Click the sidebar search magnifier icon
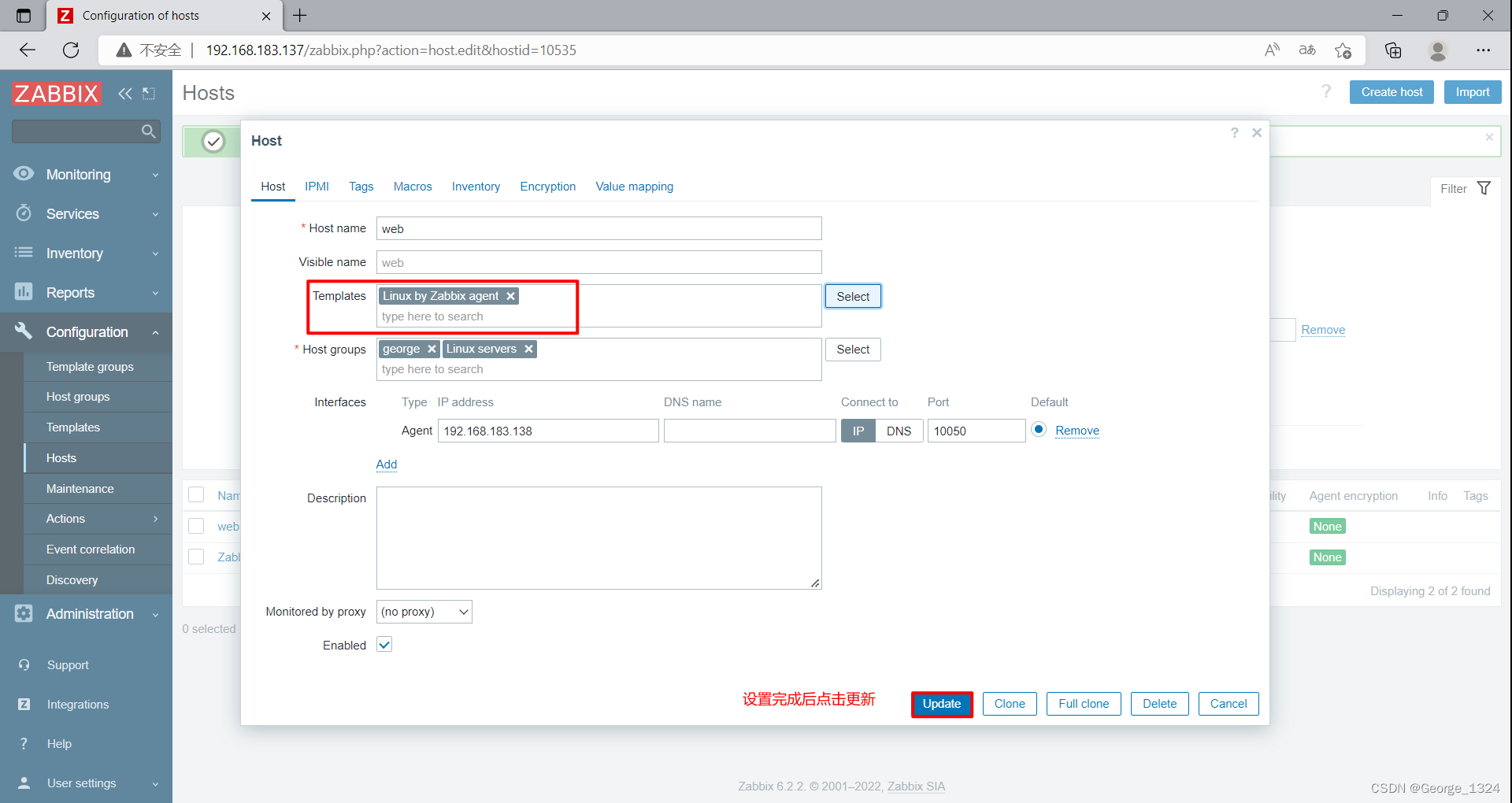Image resolution: width=1512 pixels, height=803 pixels. pos(148,131)
